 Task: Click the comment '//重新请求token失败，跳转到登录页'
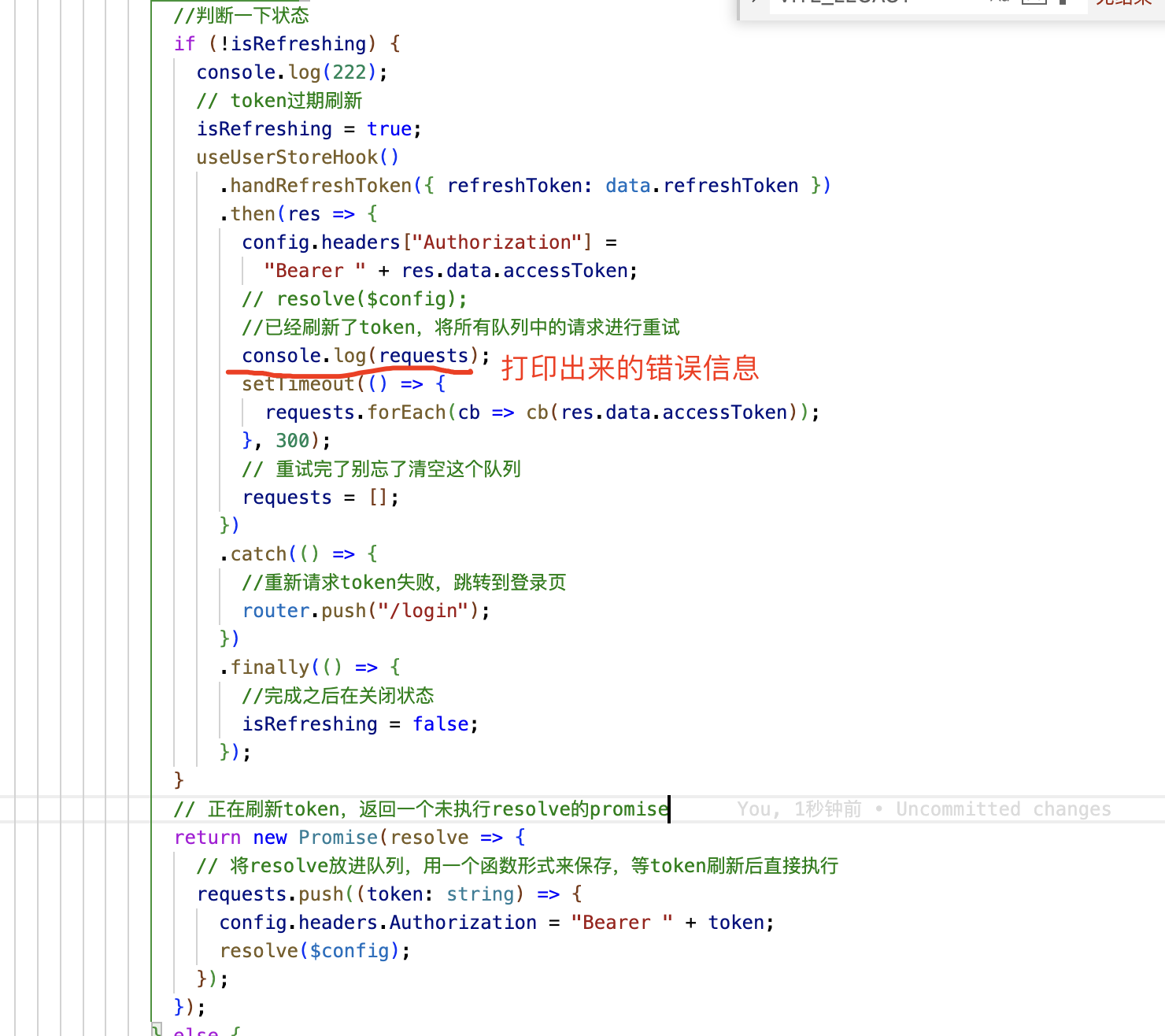click(x=405, y=583)
